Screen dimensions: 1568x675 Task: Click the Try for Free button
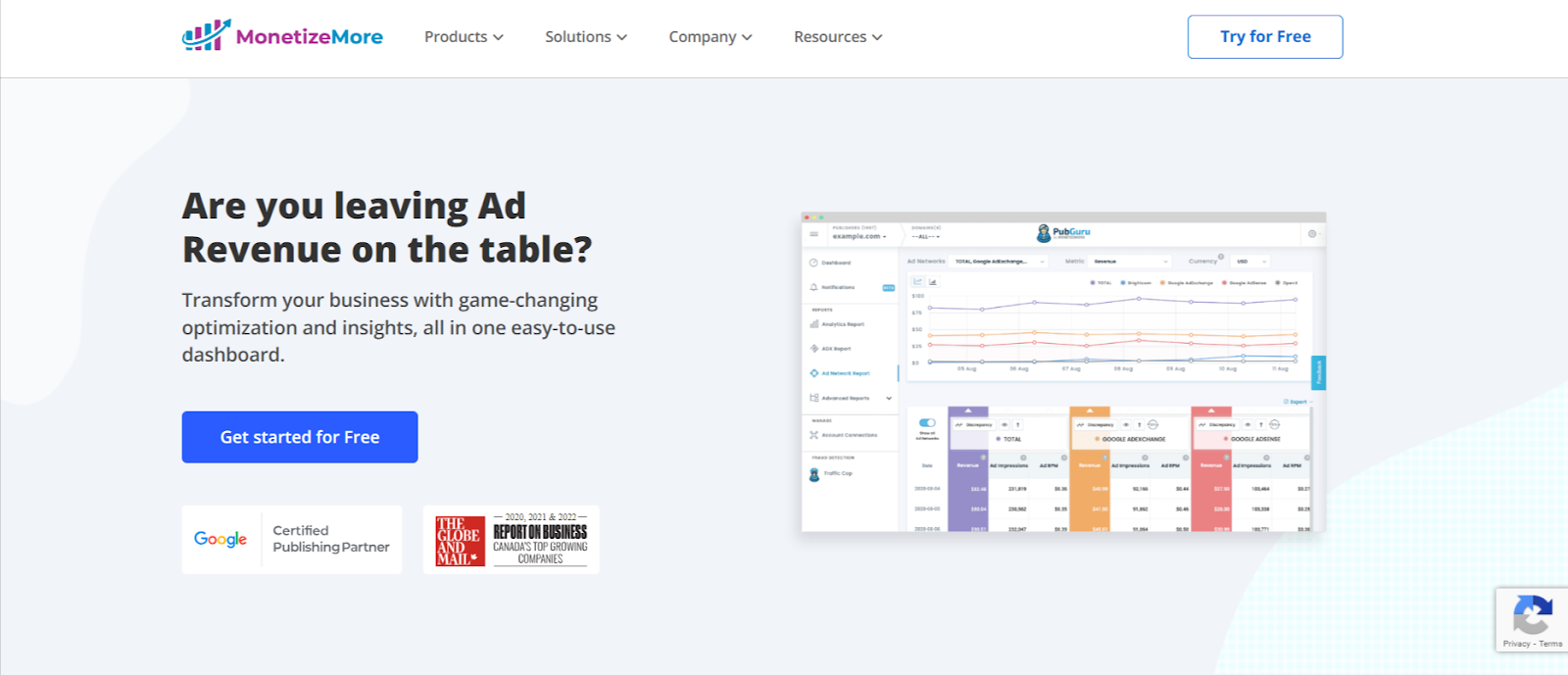1265,37
